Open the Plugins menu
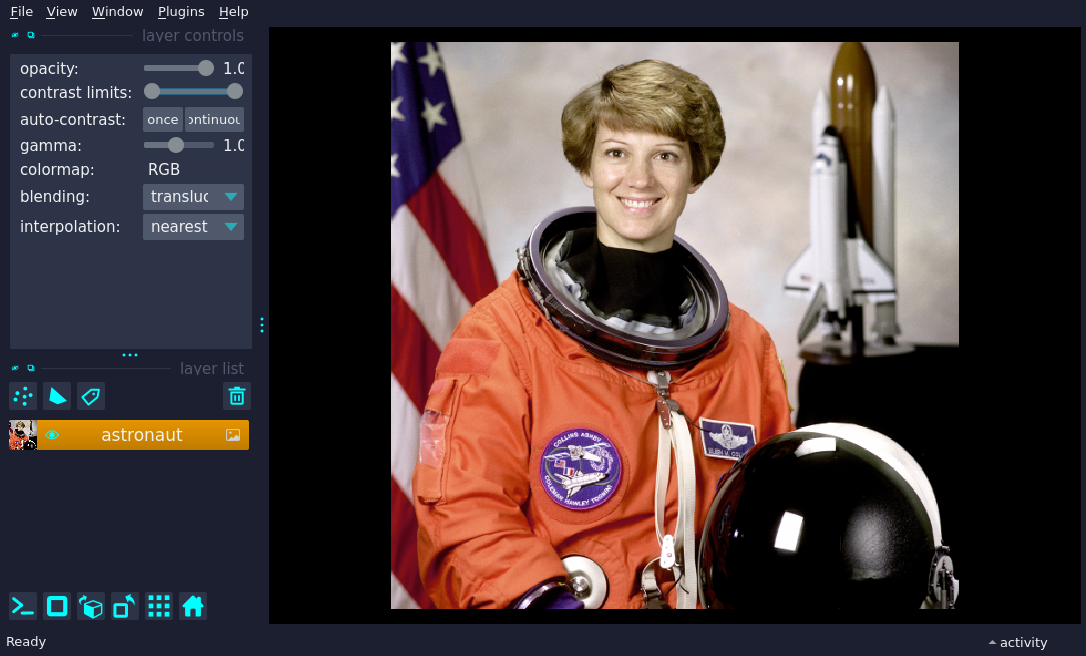 (181, 12)
